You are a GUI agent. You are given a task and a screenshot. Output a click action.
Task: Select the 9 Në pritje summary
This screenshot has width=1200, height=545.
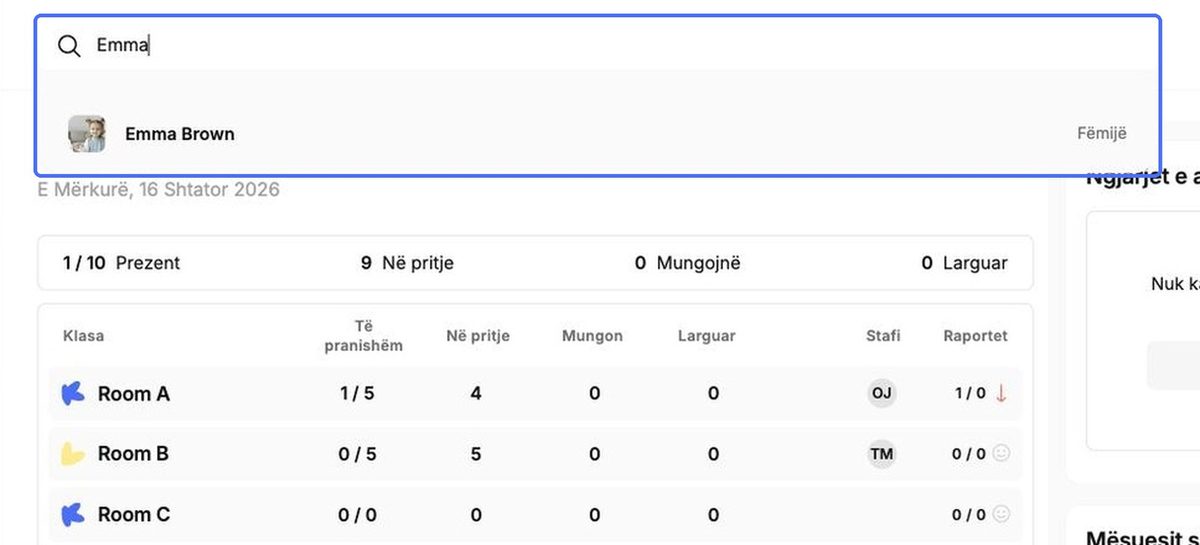(x=407, y=263)
